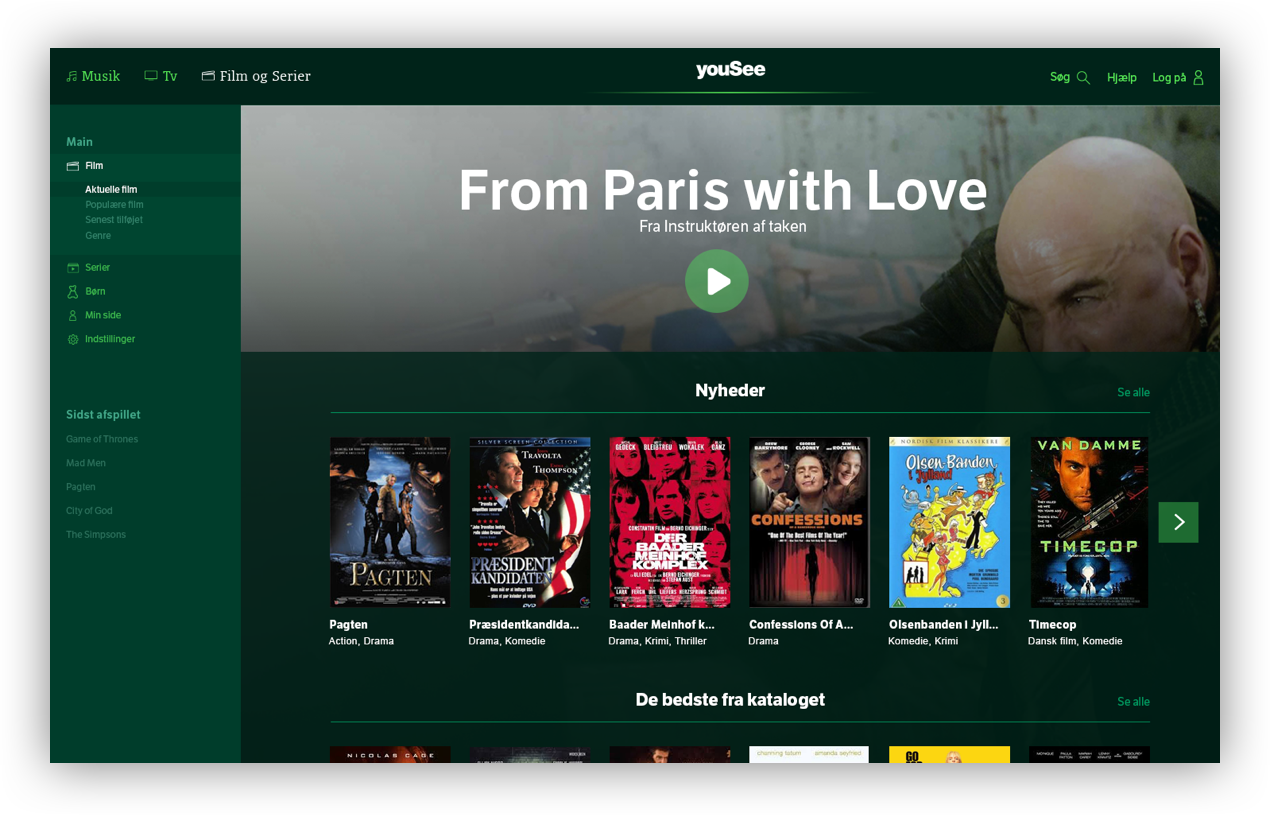The width and height of the screenshot is (1270, 815).
Task: Open Se alle for Nyheder
Action: pos(1133,392)
